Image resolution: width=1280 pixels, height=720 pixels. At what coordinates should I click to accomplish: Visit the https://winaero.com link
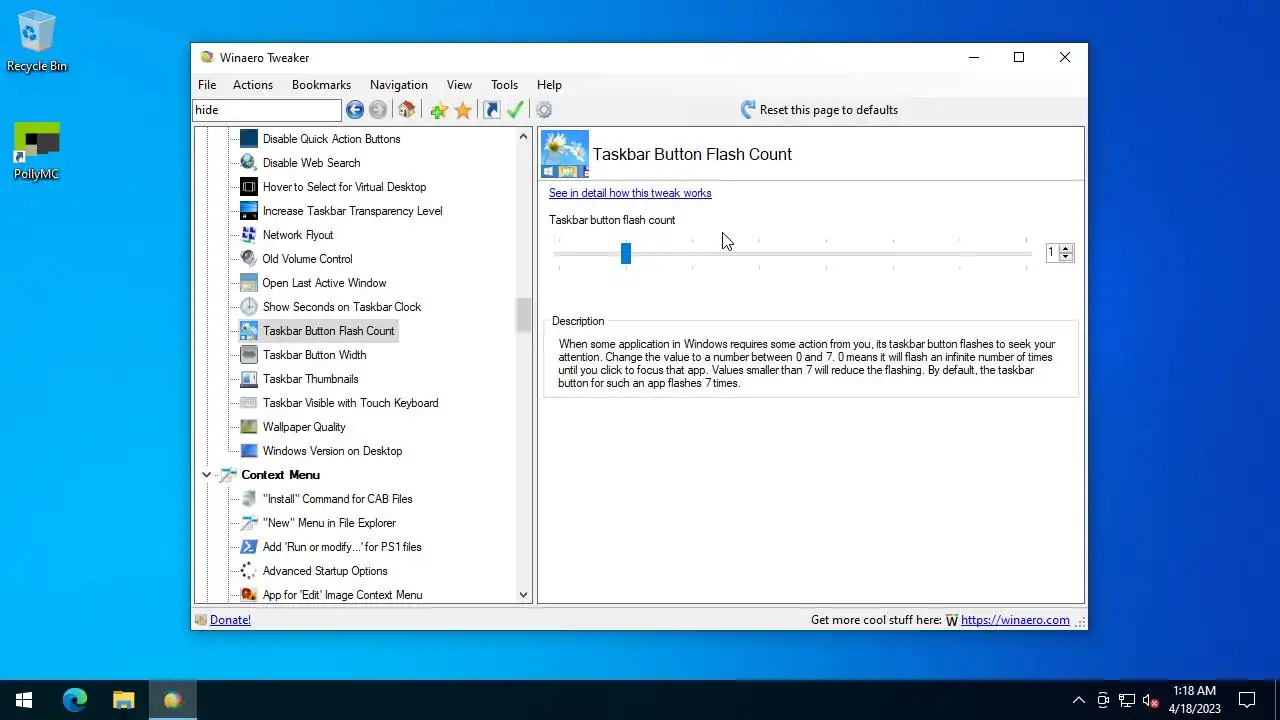[1015, 620]
